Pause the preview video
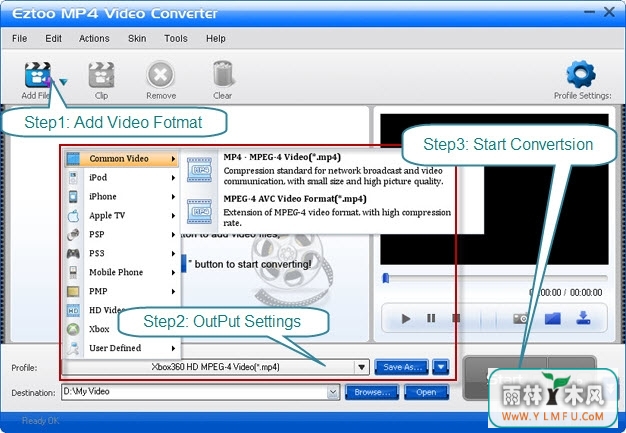The image size is (626, 433). [431, 318]
